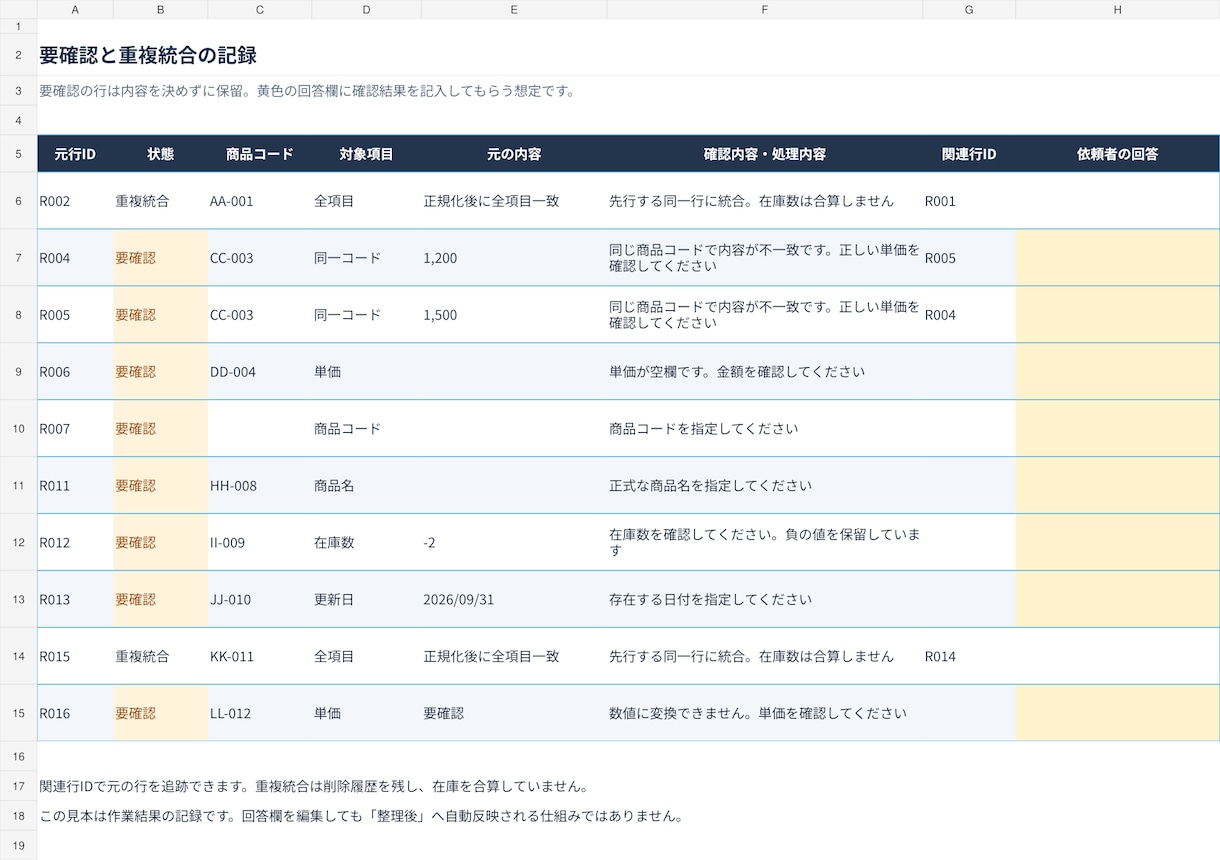Click 数値に変換できません message cell
Screen dimensions: 1220x860
[x=764, y=714]
